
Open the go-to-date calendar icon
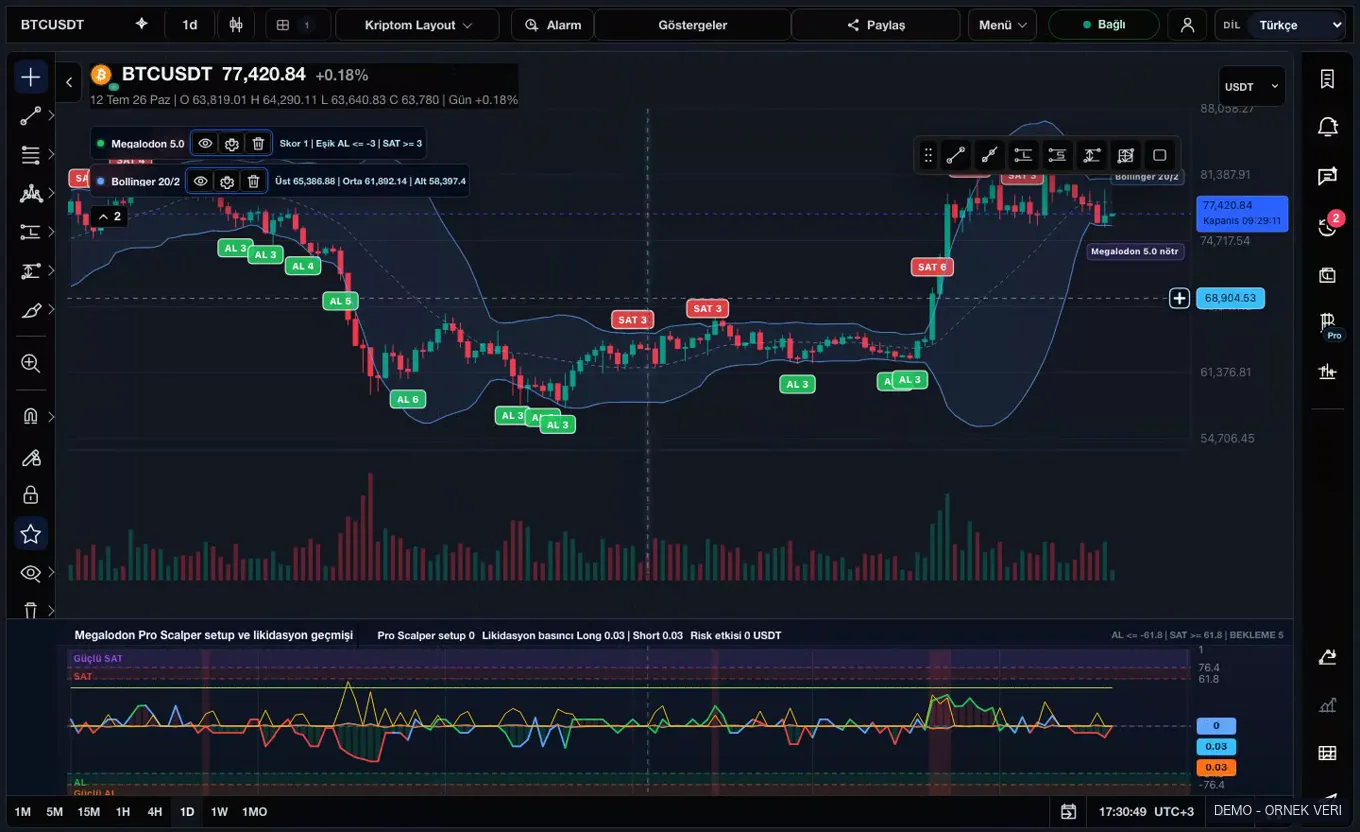(x=1069, y=811)
